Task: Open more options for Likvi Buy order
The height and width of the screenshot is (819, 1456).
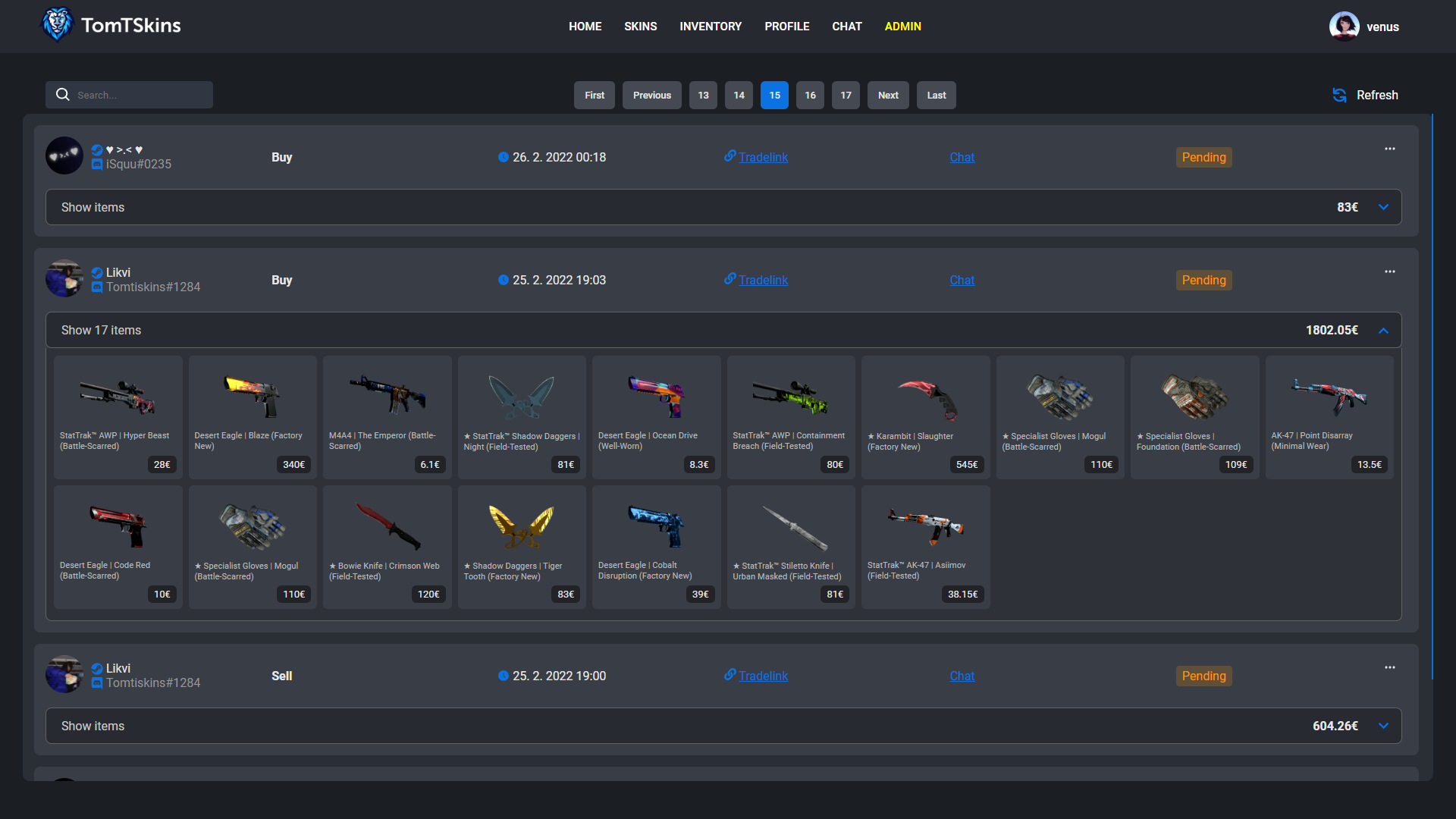Action: [x=1389, y=271]
